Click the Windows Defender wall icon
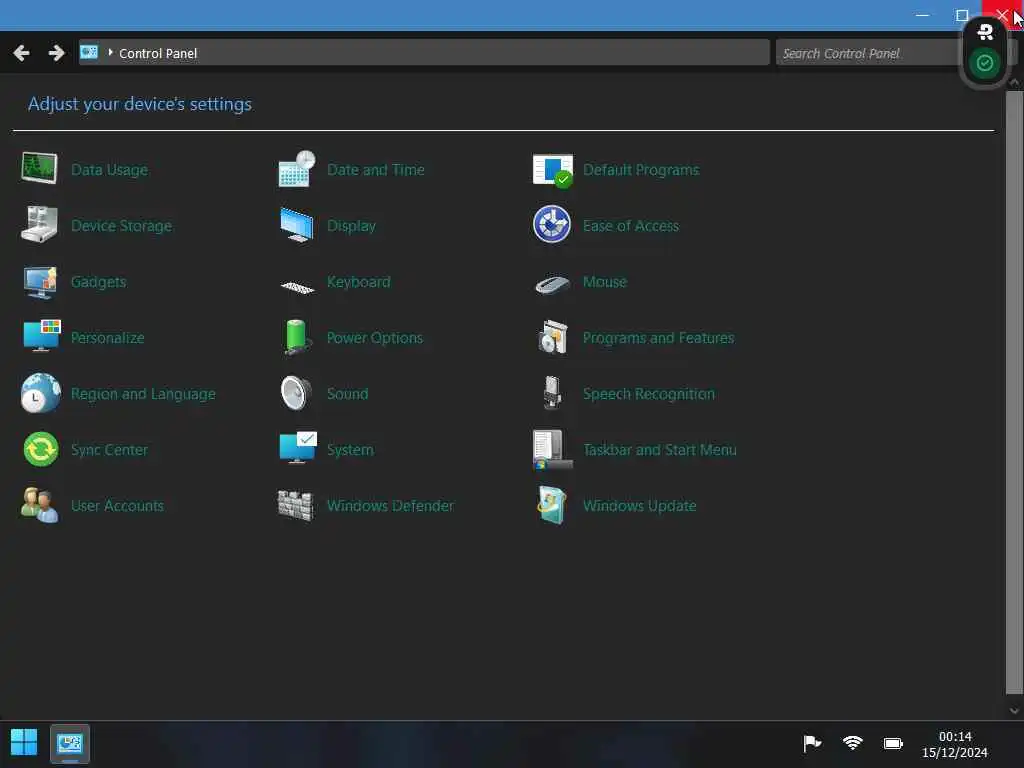Viewport: 1024px width, 768px height. click(296, 505)
